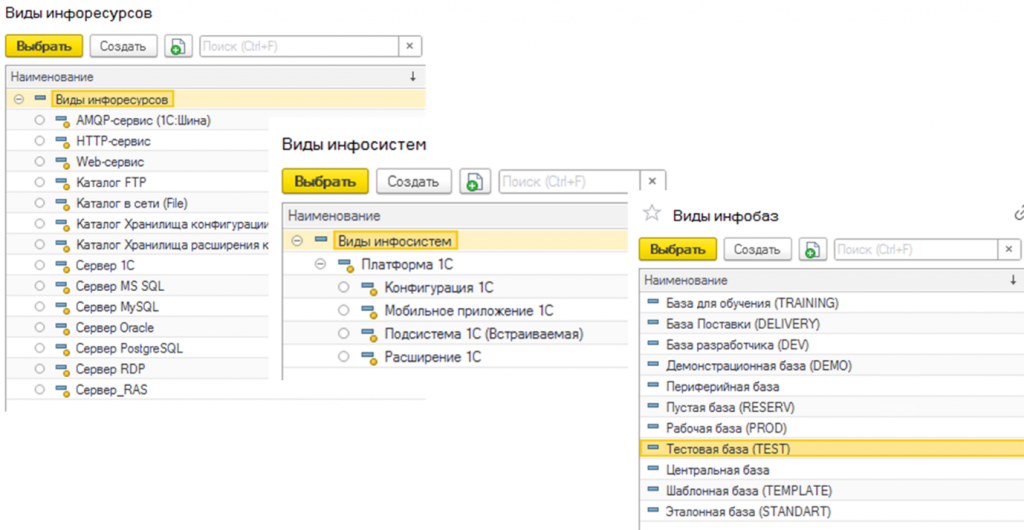This screenshot has height=530, width=1024.
Task: Collapse the Платформа 1С group
Action: point(320,264)
